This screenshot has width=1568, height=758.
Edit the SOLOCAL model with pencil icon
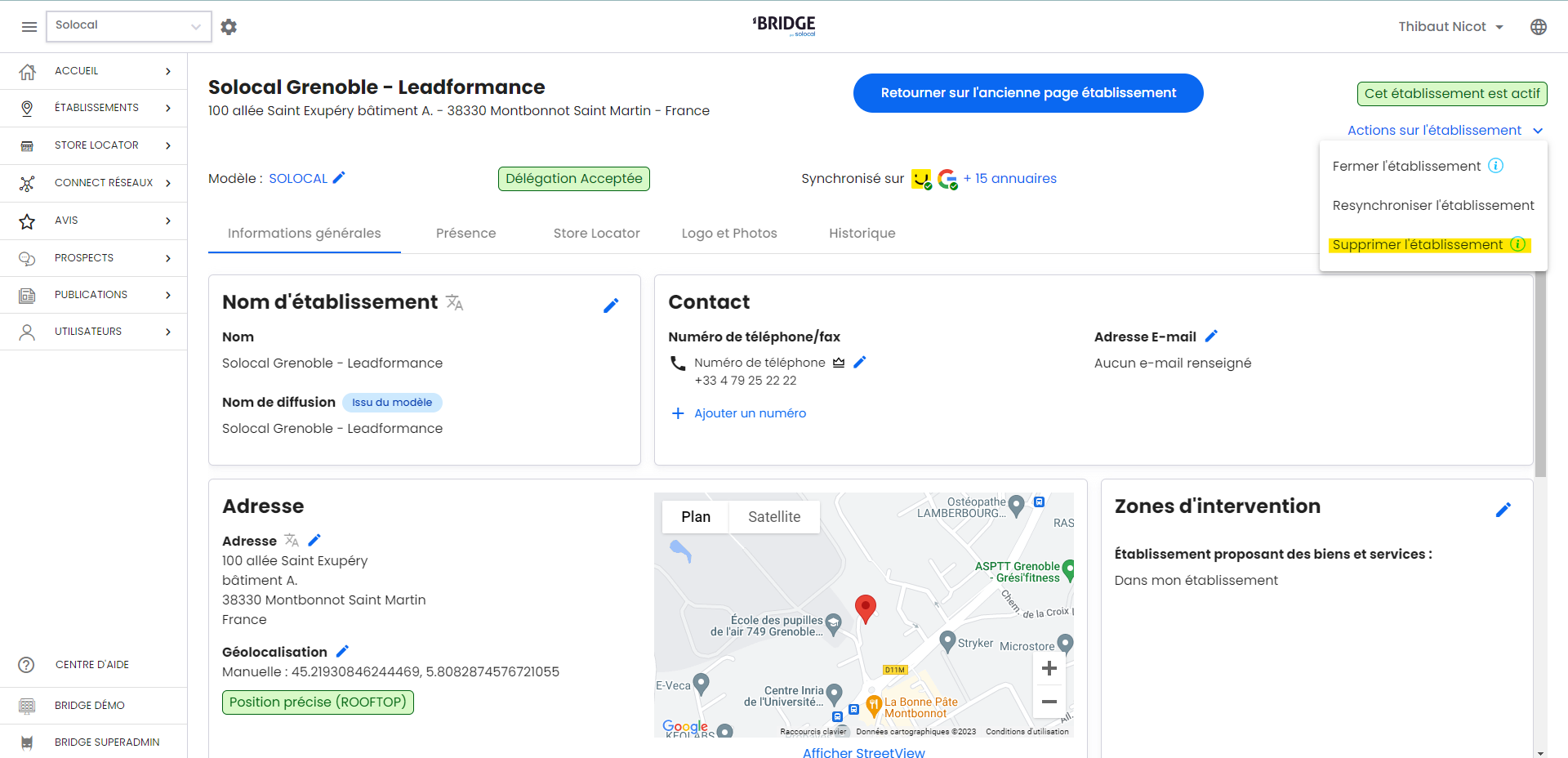[339, 178]
